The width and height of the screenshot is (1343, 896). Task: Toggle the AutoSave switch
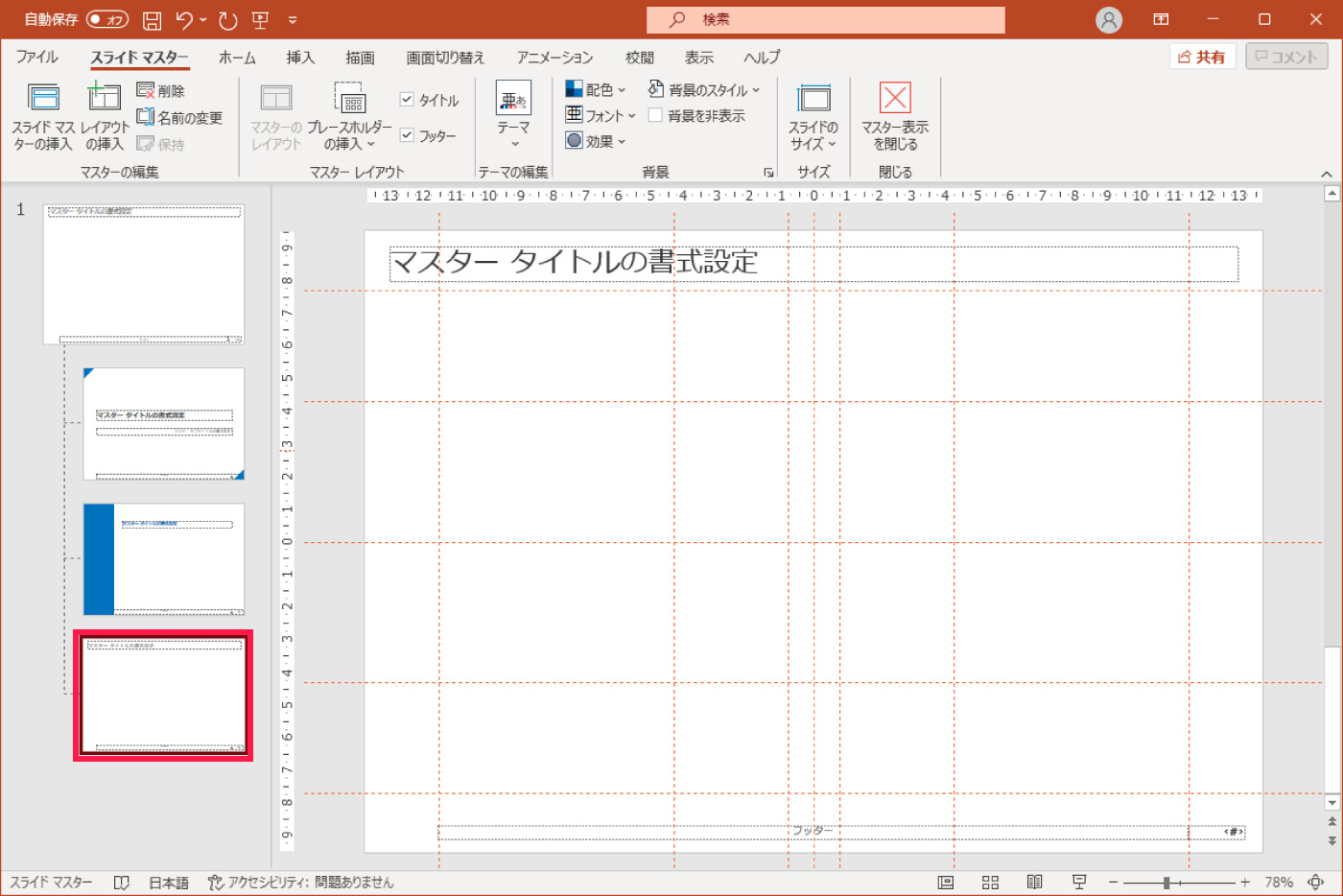107,19
